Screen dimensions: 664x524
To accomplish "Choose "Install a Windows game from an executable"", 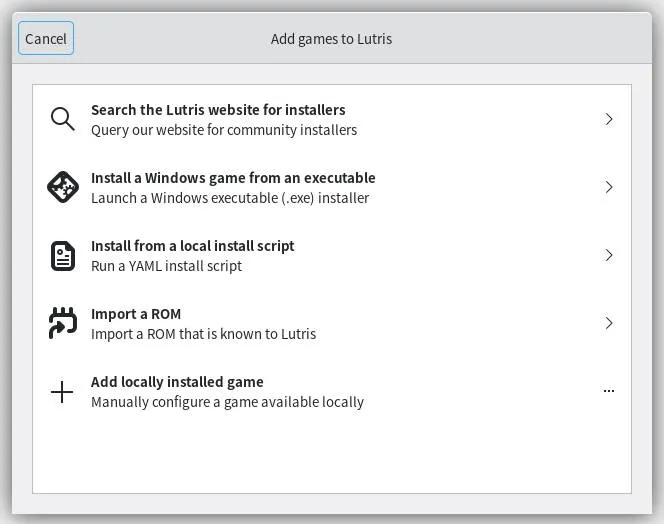I will tap(233, 178).
